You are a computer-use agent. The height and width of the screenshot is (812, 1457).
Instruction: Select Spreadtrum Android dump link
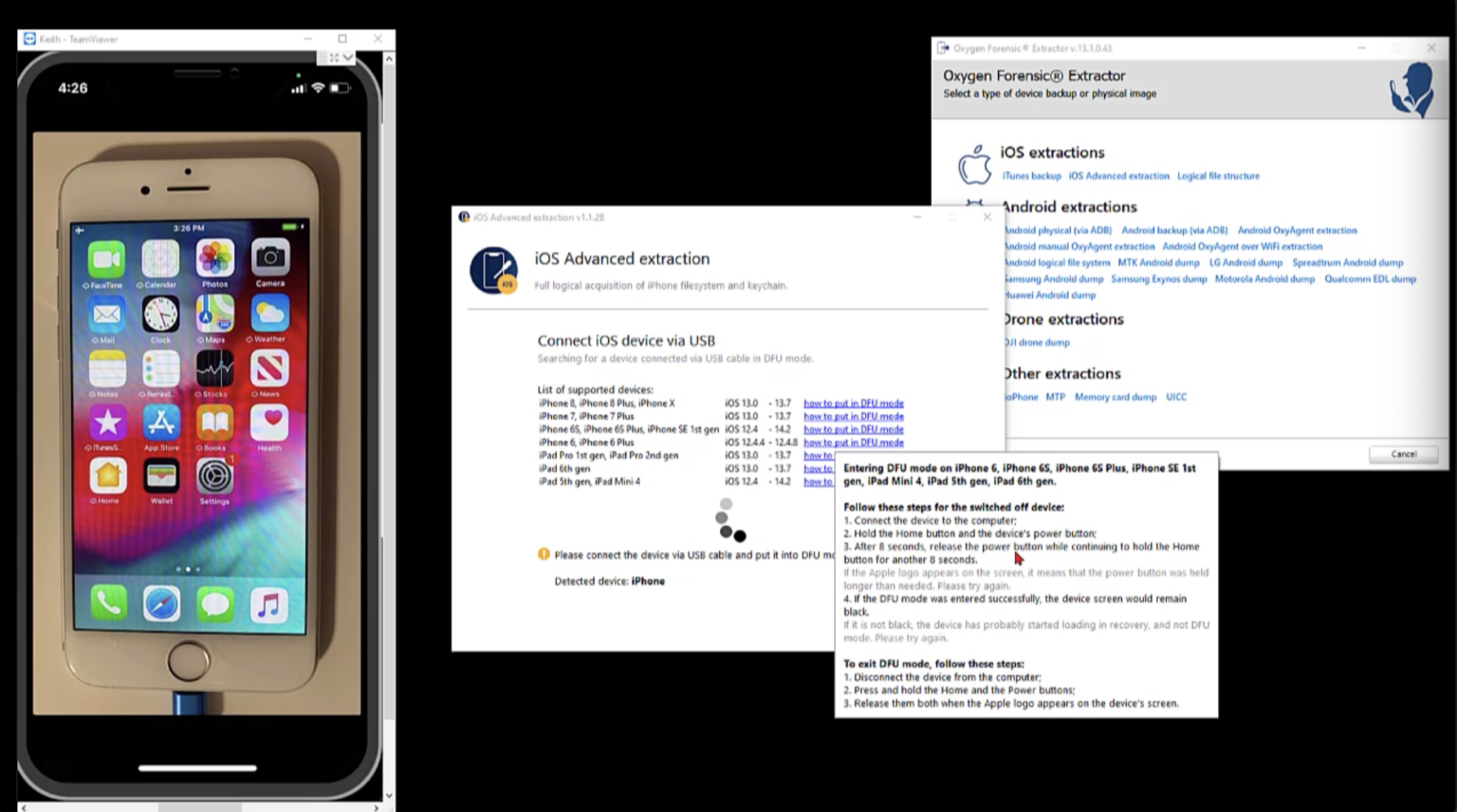[x=1348, y=263]
